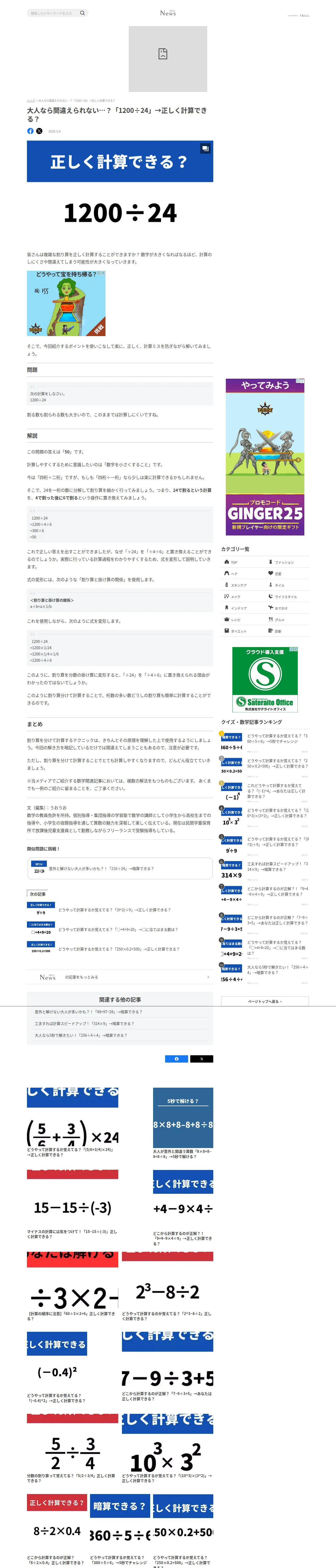336x1568 pixels.
Task: Open the Sateraito Office cloud ad
Action: point(265,680)
